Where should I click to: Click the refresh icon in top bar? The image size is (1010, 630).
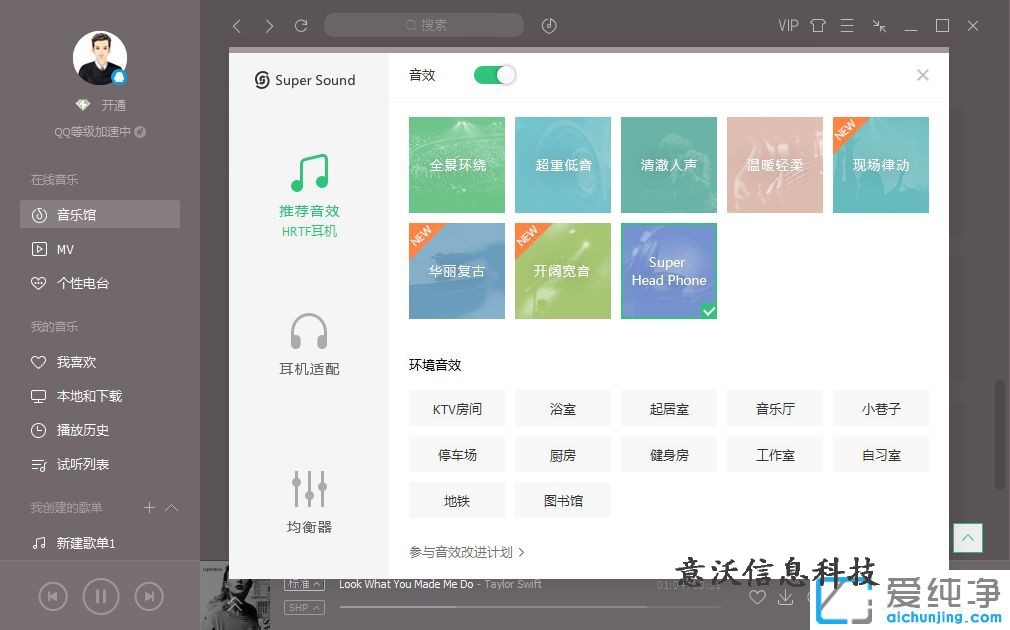301,26
